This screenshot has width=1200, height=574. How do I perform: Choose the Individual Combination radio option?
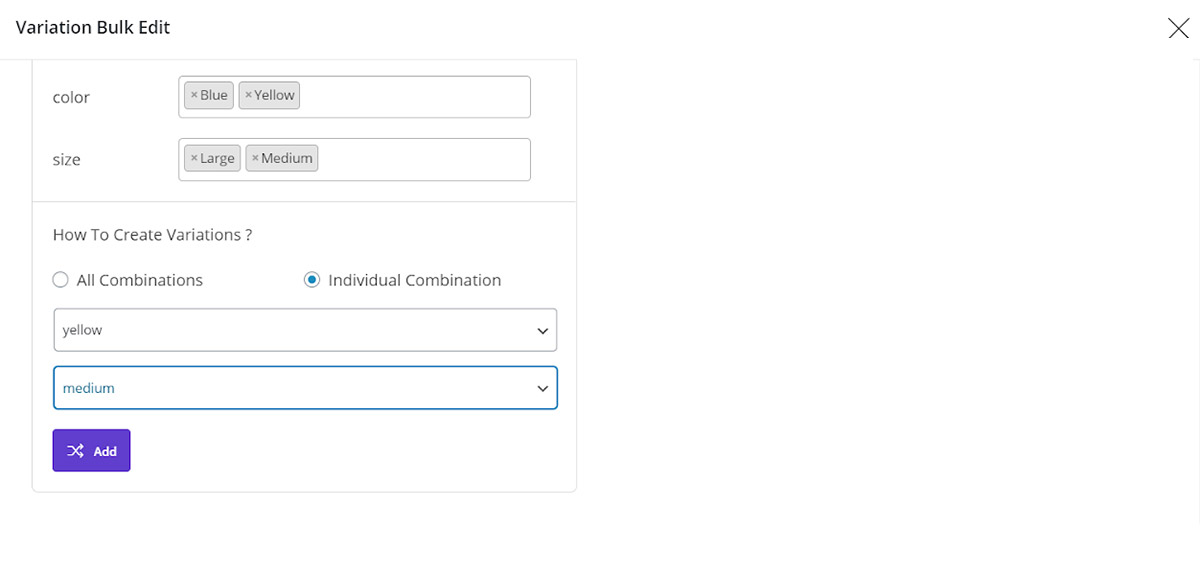(x=312, y=280)
